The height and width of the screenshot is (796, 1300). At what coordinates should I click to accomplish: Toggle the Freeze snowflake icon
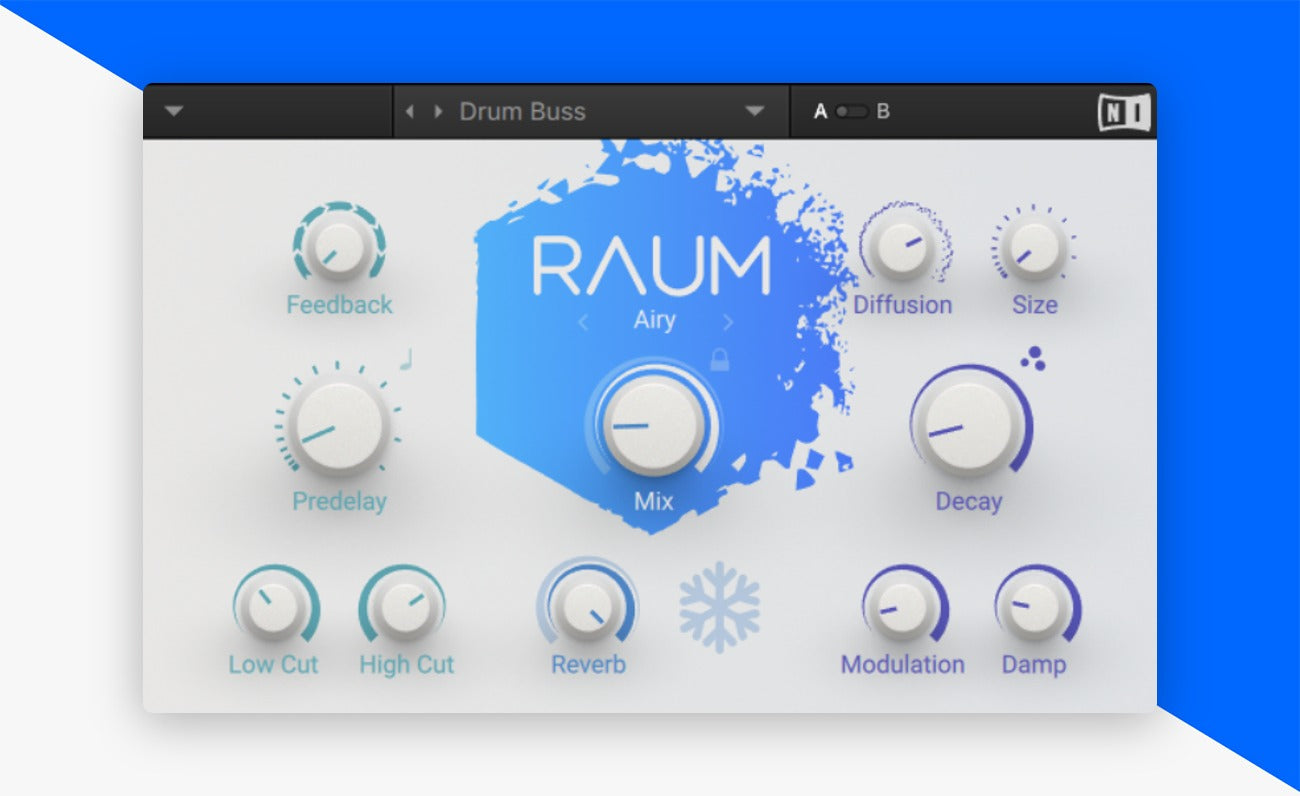point(719,608)
